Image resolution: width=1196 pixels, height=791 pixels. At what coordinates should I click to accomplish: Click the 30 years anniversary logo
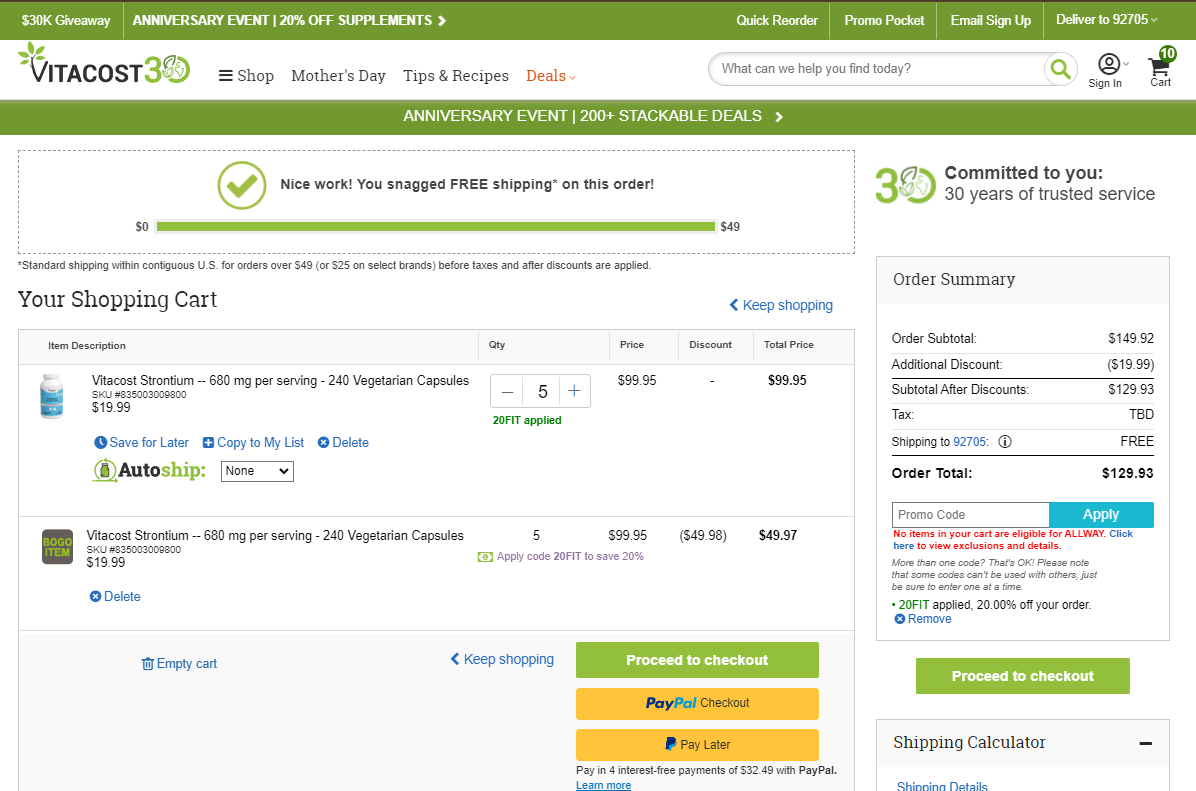pos(905,185)
